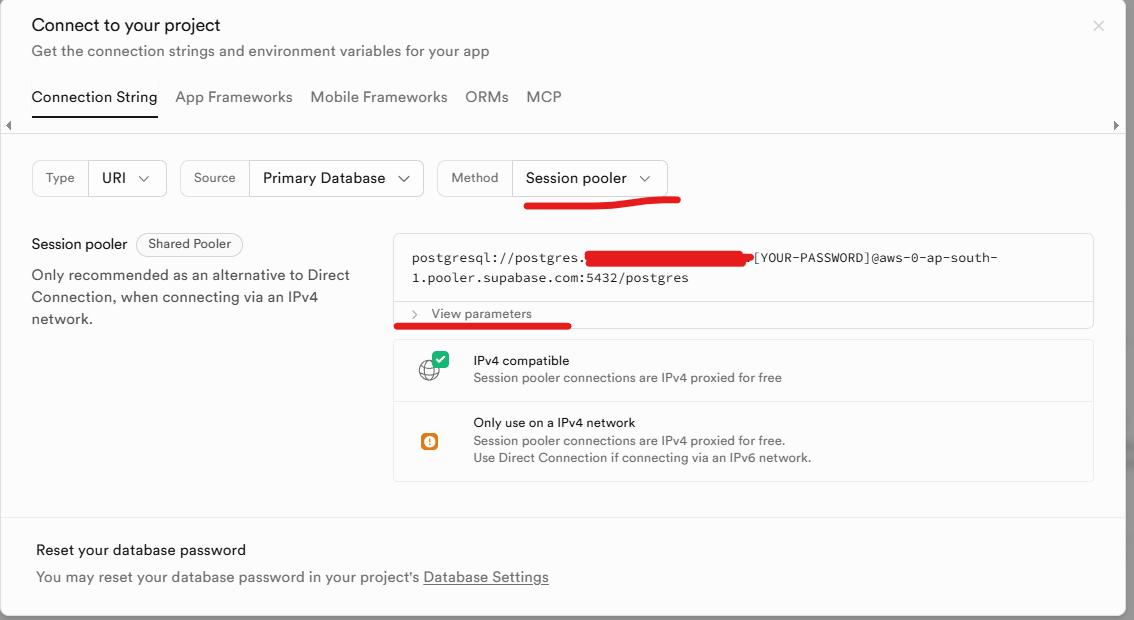
Task: Select the MCP tab
Action: click(x=544, y=97)
